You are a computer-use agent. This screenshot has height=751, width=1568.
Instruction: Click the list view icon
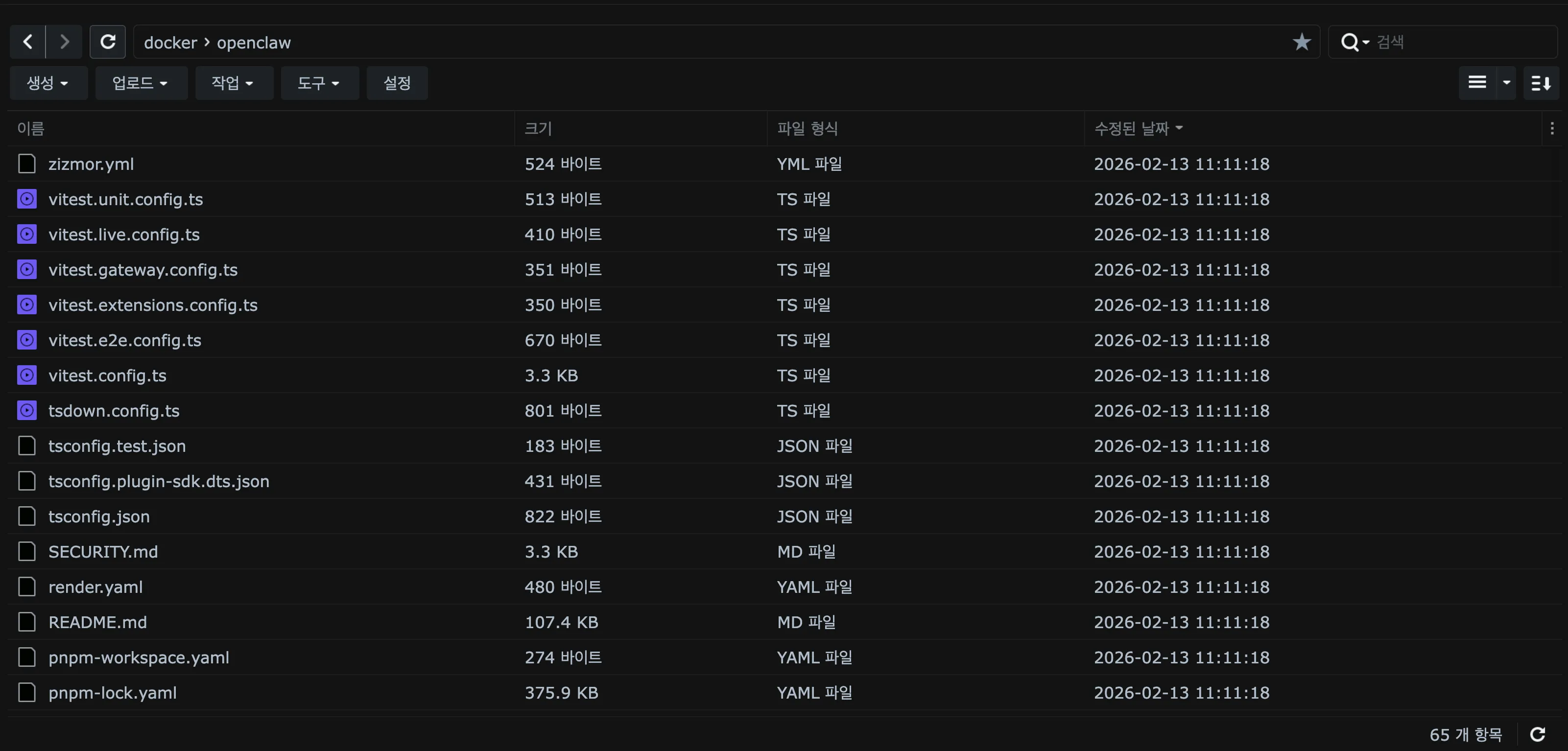[1477, 83]
